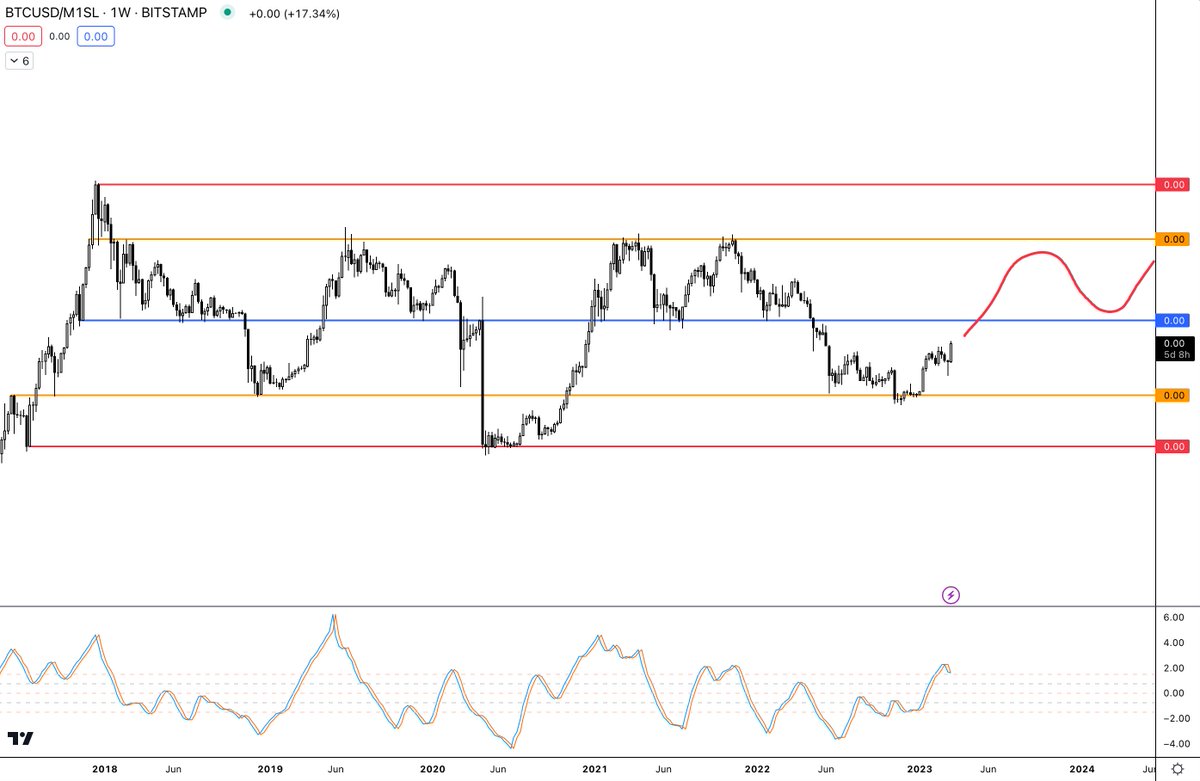Select the blue horizontal line price label
Screen dimensions: 1200x781
(1172, 320)
